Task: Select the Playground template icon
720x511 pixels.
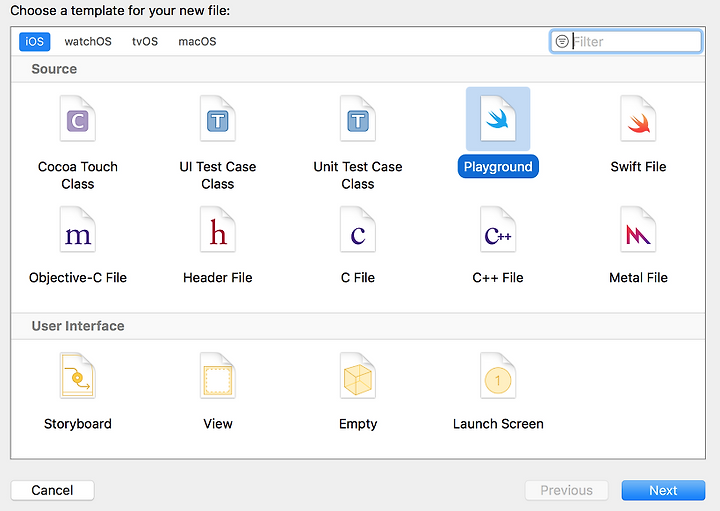Action: tap(498, 118)
